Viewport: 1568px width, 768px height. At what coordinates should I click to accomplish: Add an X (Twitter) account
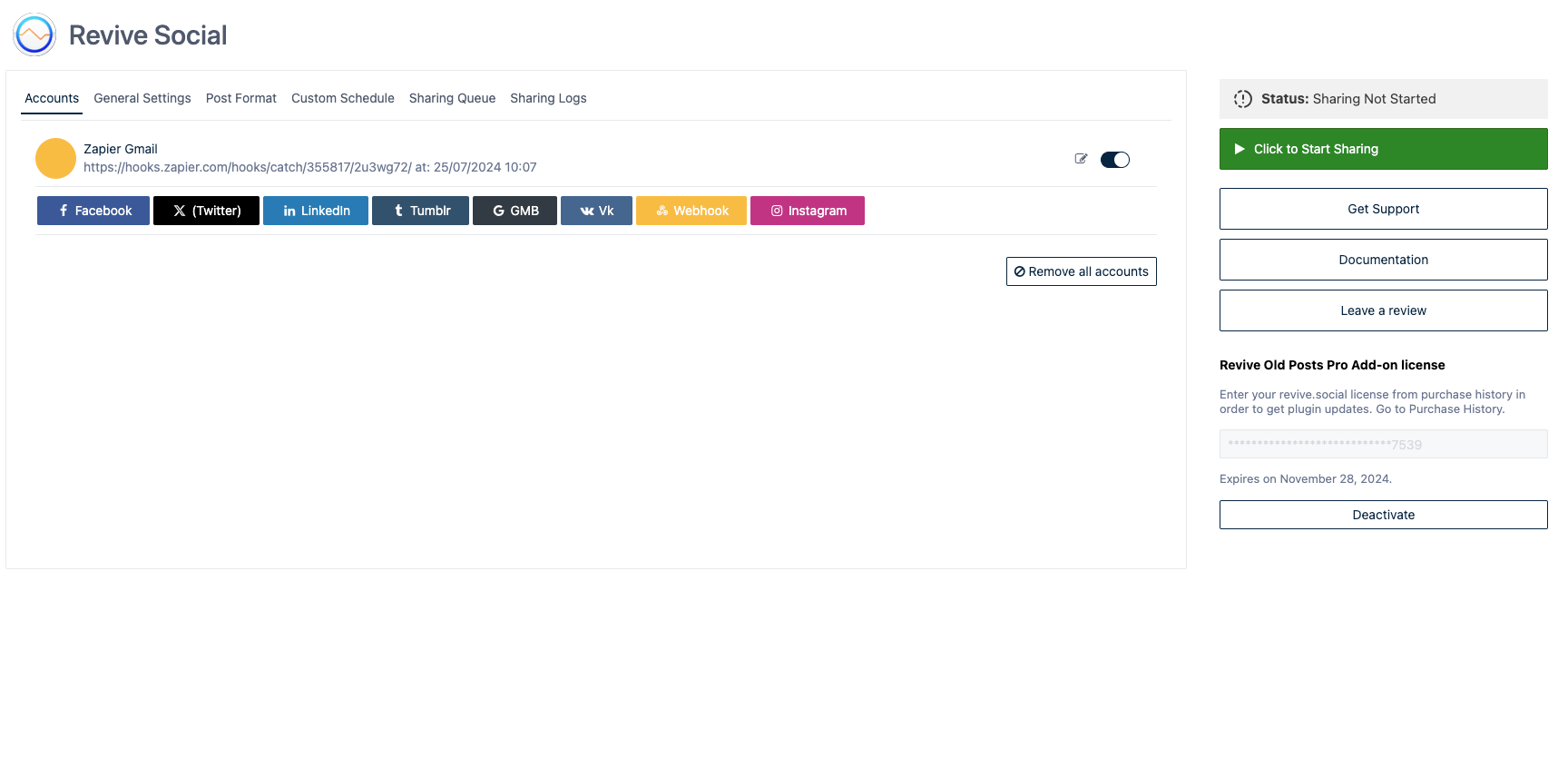click(x=206, y=211)
